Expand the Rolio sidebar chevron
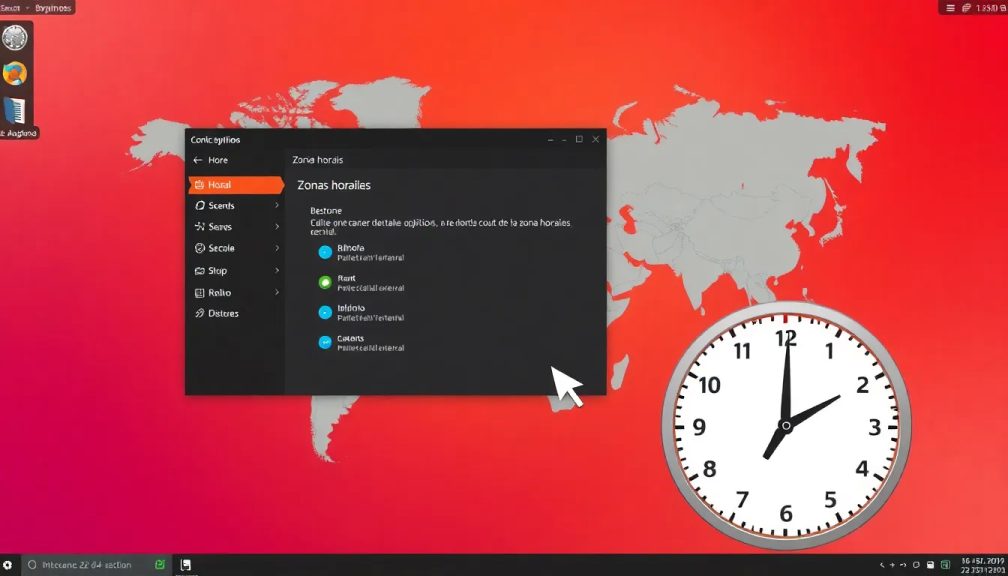1008x576 pixels. tap(277, 292)
